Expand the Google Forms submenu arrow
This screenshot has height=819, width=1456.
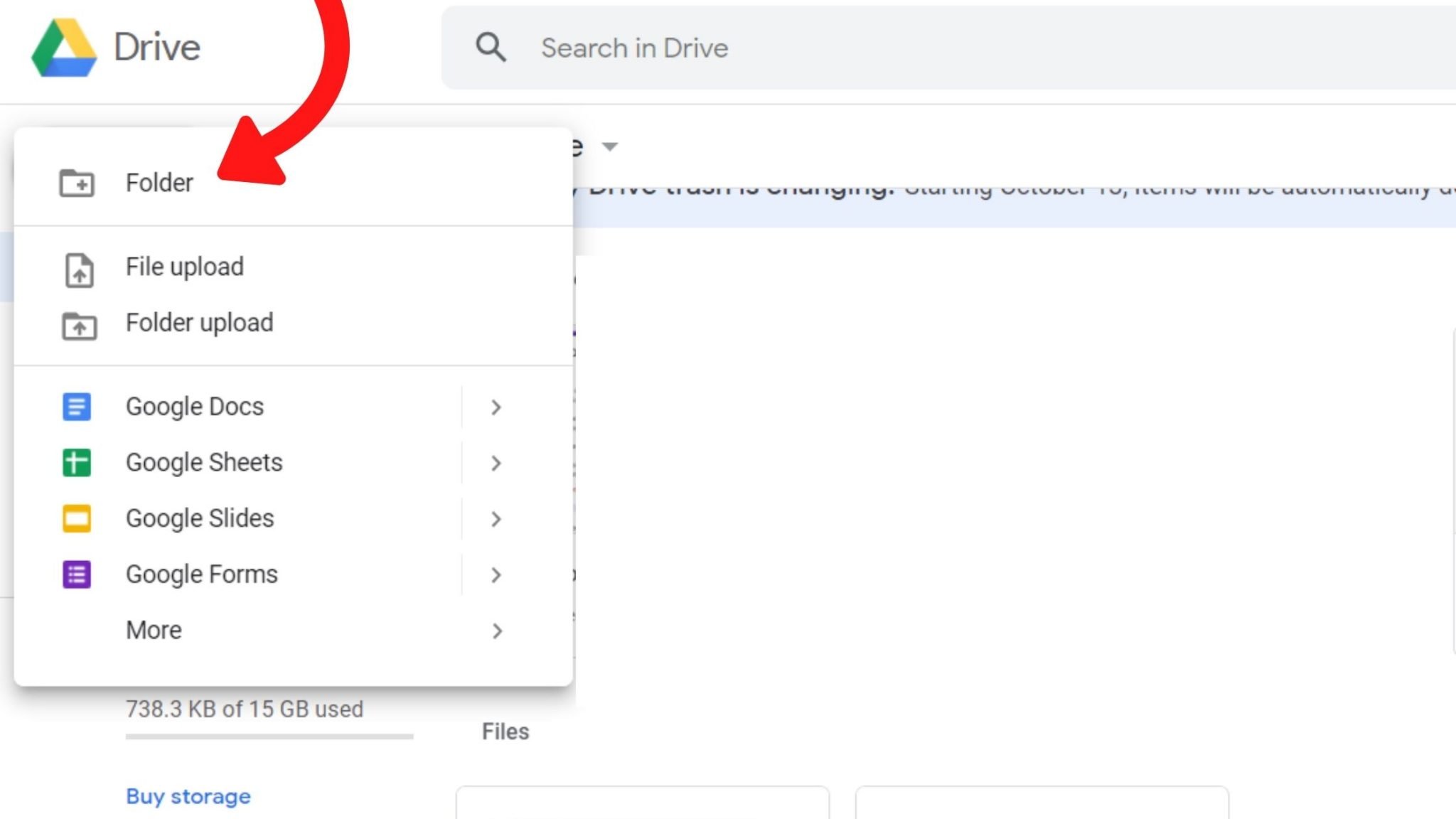[x=496, y=575]
